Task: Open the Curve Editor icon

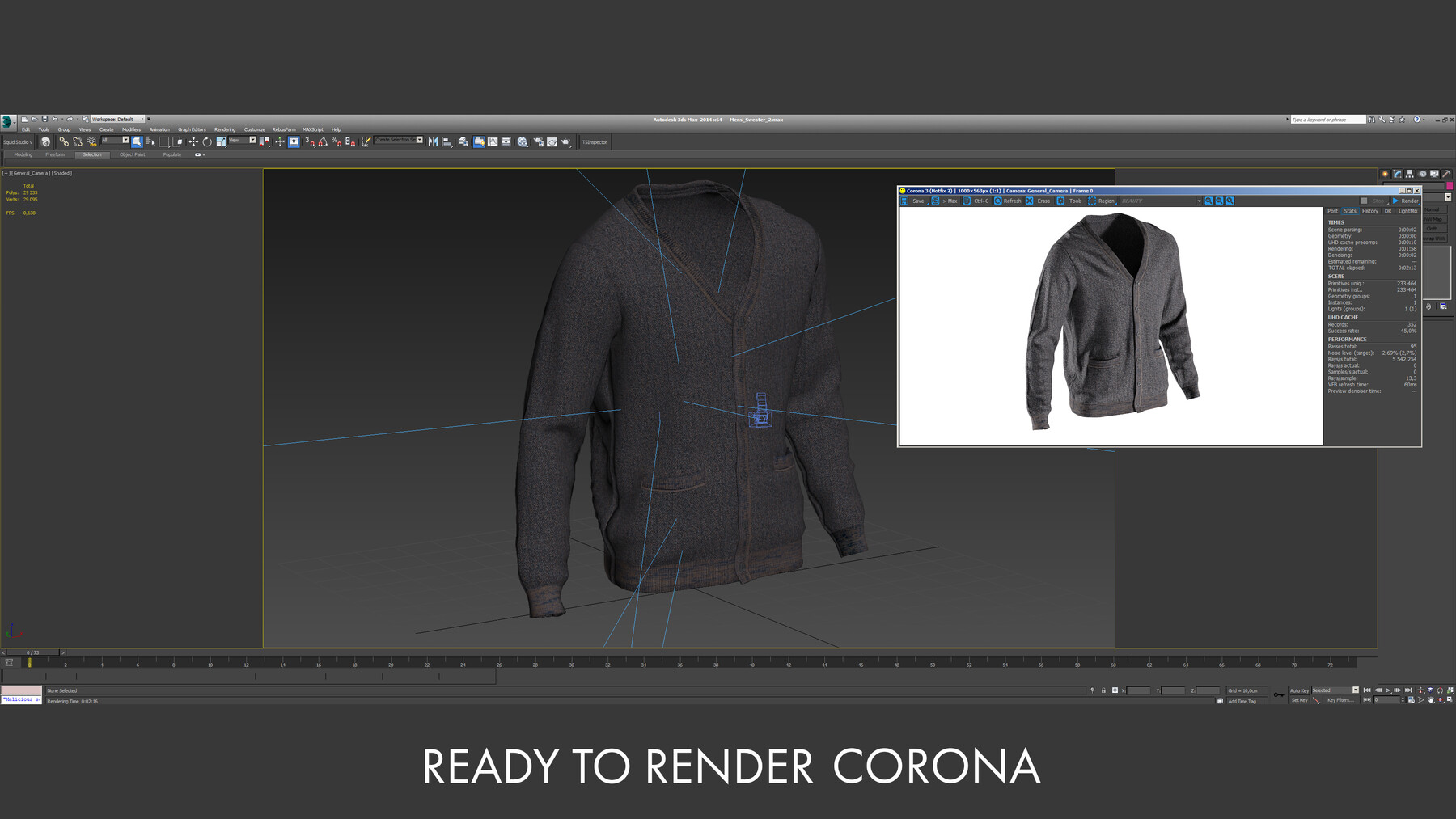Action: (x=493, y=141)
